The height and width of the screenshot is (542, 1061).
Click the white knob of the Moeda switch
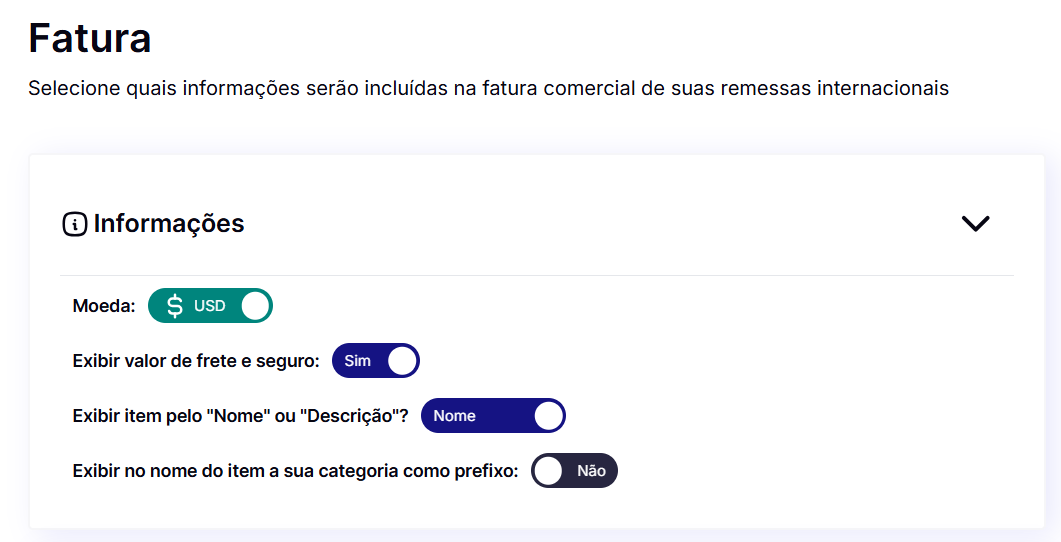pos(255,306)
